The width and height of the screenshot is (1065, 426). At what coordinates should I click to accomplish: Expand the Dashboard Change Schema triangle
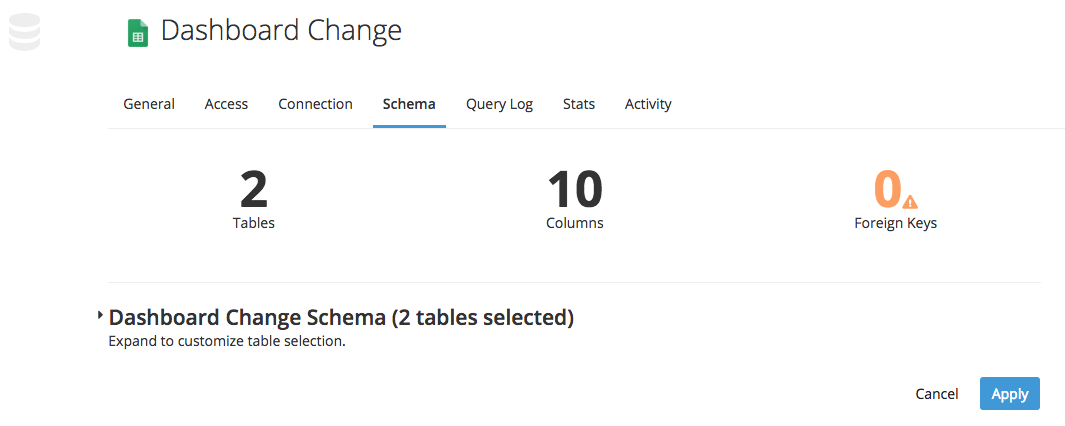pos(100,315)
